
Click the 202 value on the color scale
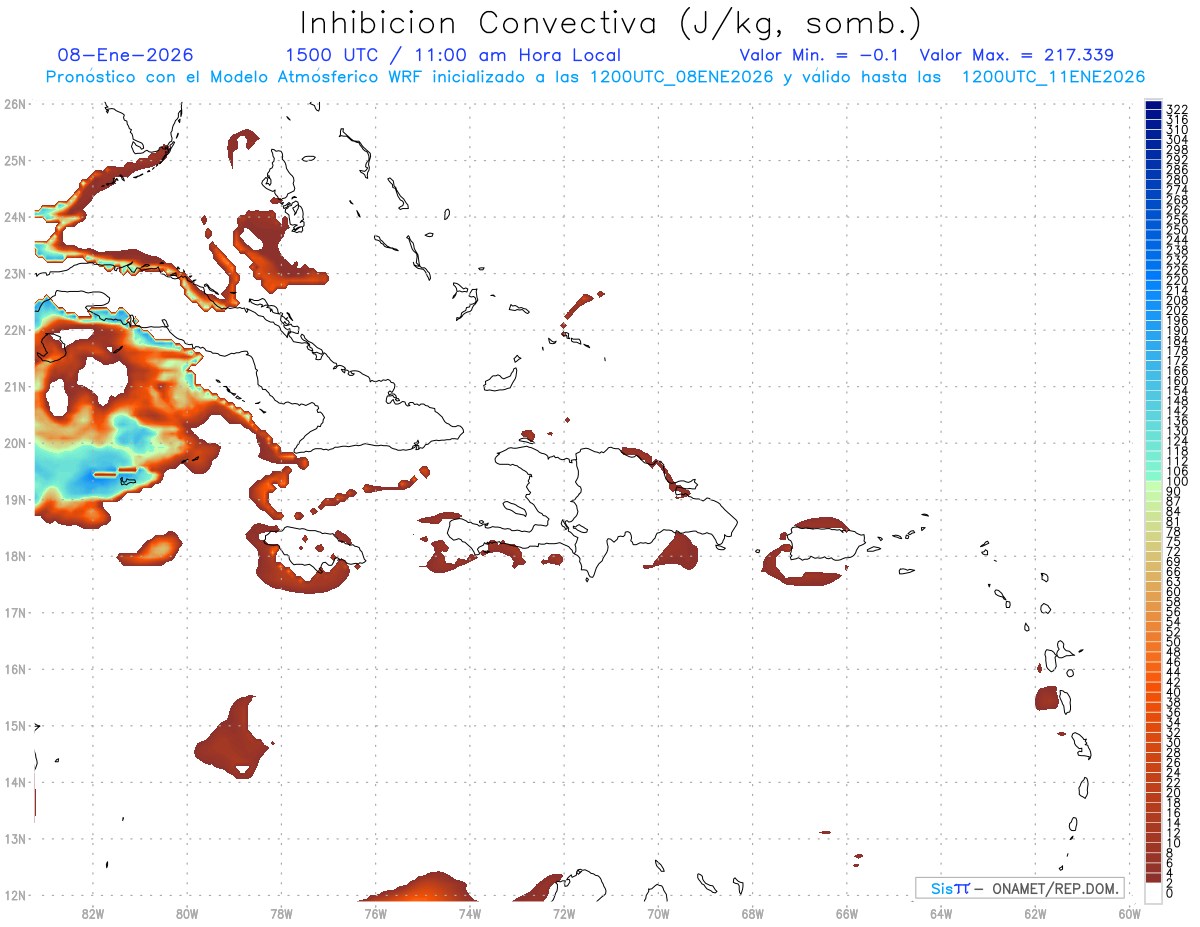point(1177,310)
